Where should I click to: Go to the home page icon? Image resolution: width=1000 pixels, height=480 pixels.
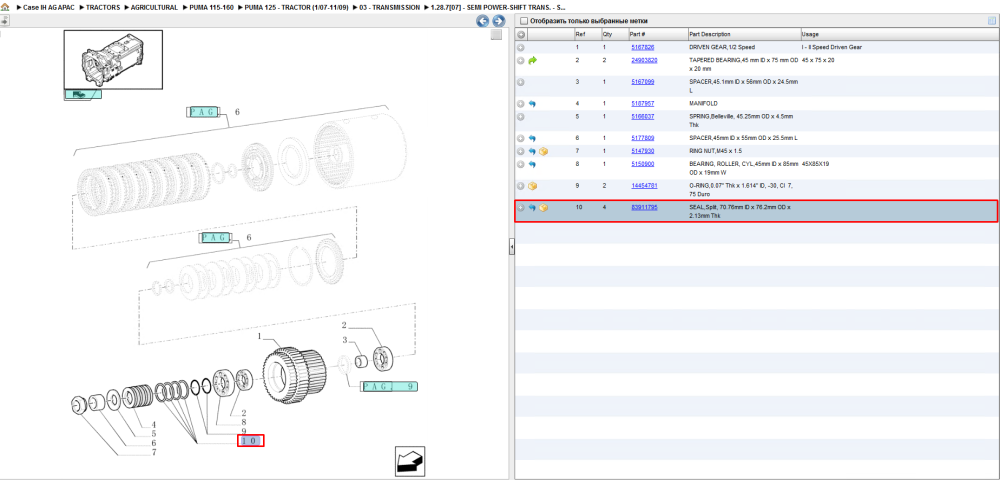tap(5, 7)
